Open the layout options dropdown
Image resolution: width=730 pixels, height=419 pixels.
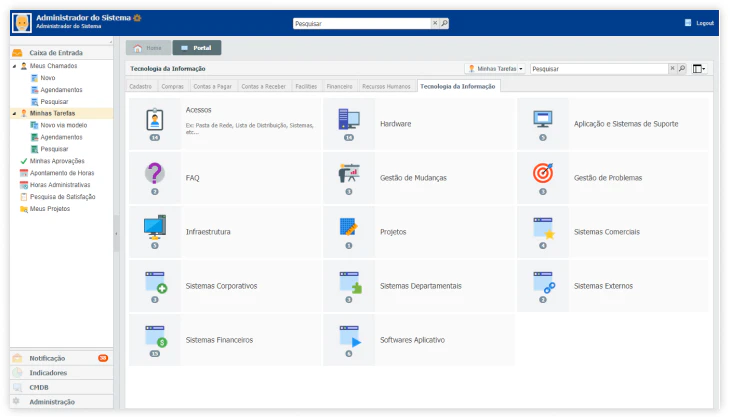click(699, 68)
